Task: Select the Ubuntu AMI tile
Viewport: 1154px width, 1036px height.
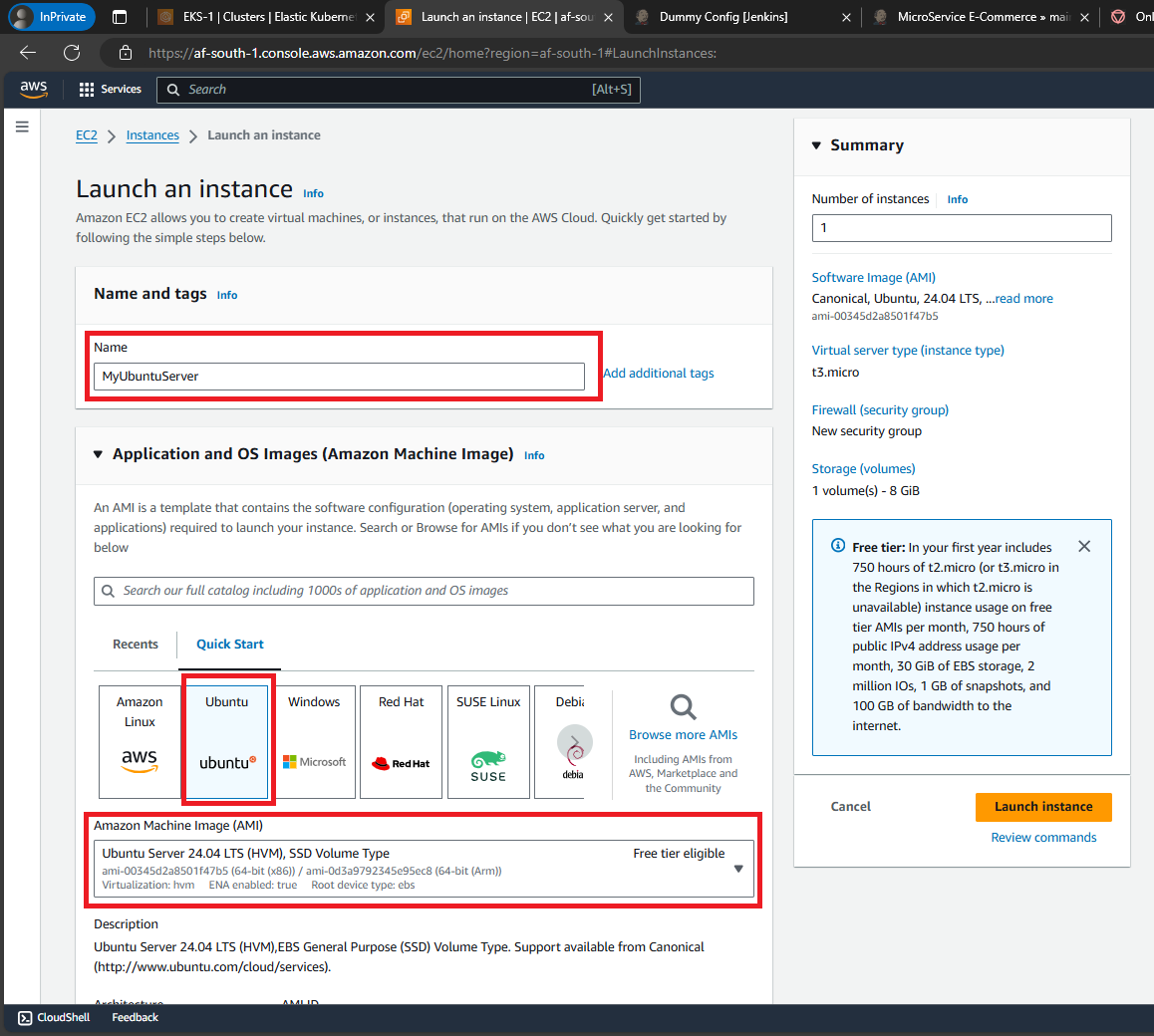Action: (x=226, y=742)
